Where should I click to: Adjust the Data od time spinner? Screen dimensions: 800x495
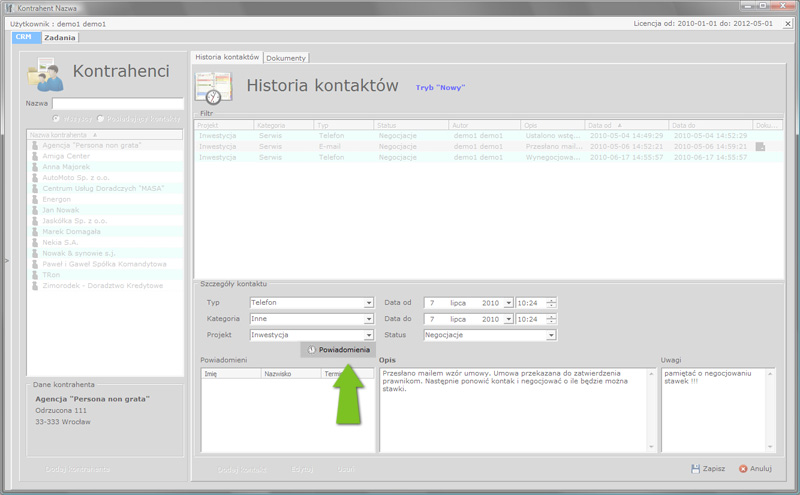[551, 303]
